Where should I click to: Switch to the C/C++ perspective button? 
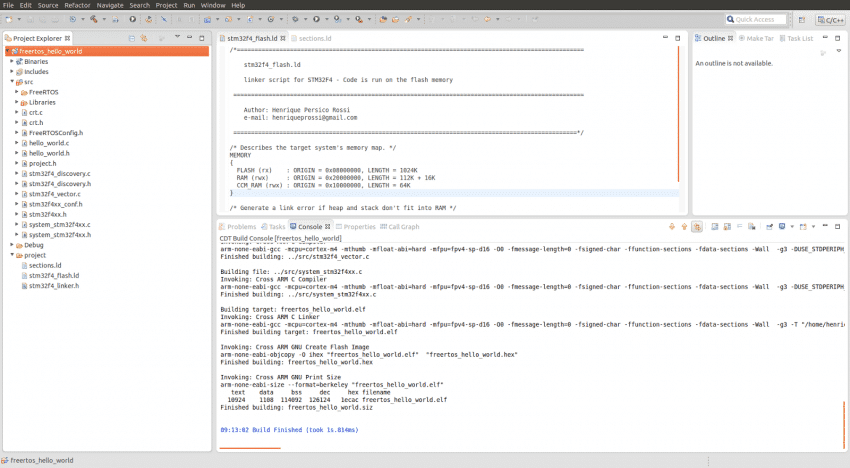pyautogui.click(x=830, y=20)
